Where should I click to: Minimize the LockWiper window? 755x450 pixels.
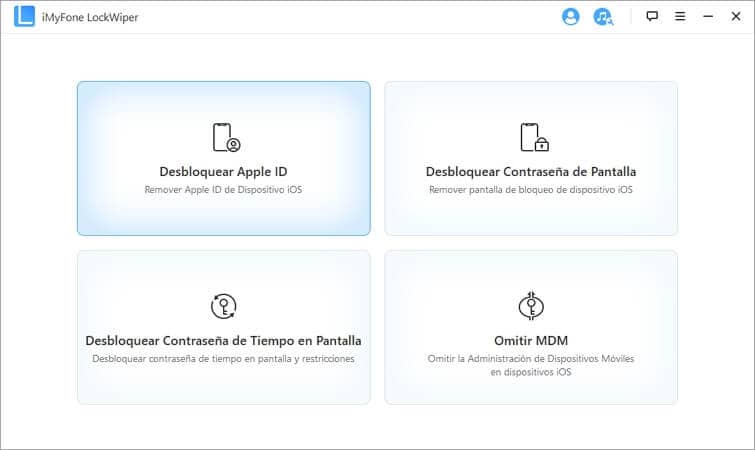pyautogui.click(x=708, y=16)
